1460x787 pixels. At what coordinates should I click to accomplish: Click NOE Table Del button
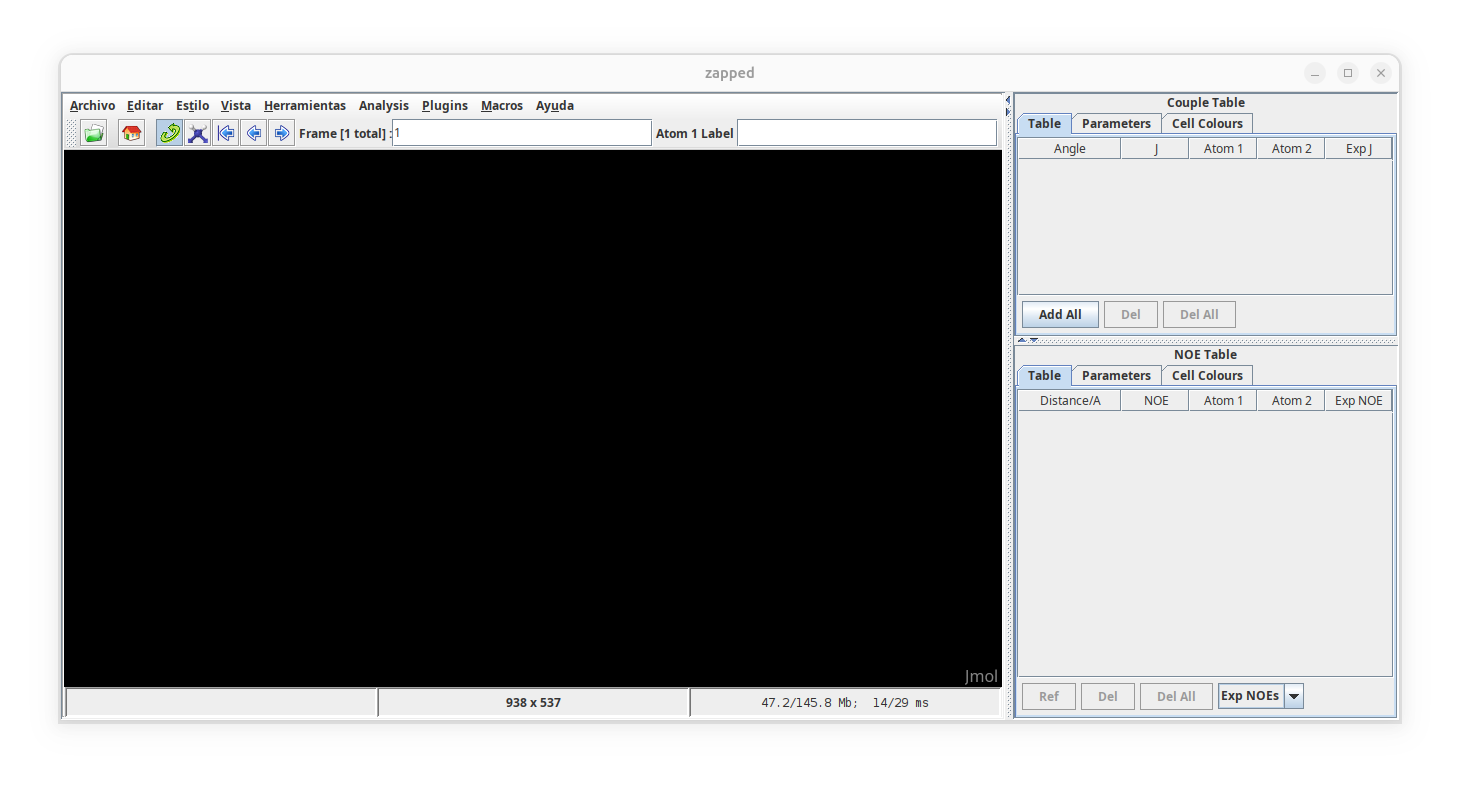click(1107, 696)
